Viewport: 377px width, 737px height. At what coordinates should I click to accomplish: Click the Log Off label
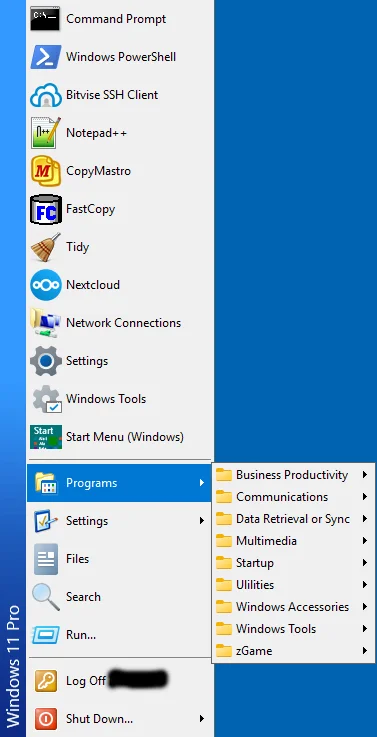(x=86, y=681)
